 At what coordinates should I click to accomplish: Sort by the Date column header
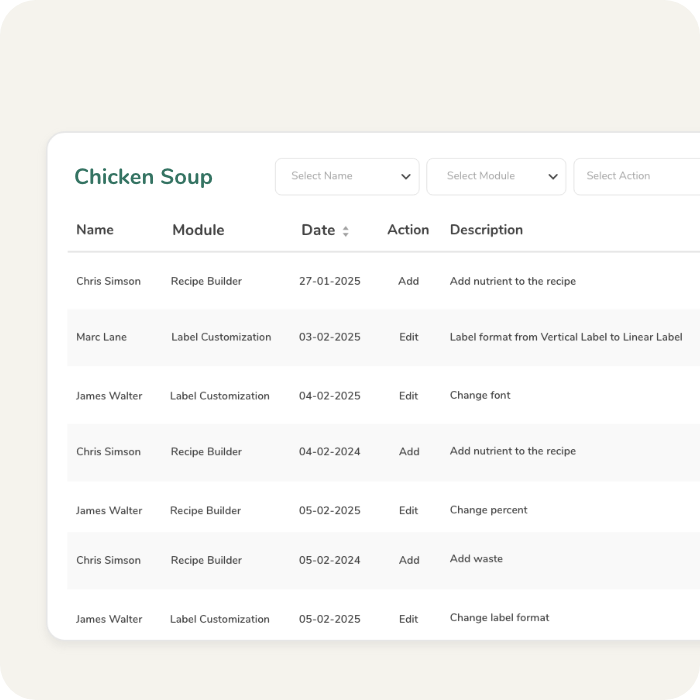coord(318,230)
